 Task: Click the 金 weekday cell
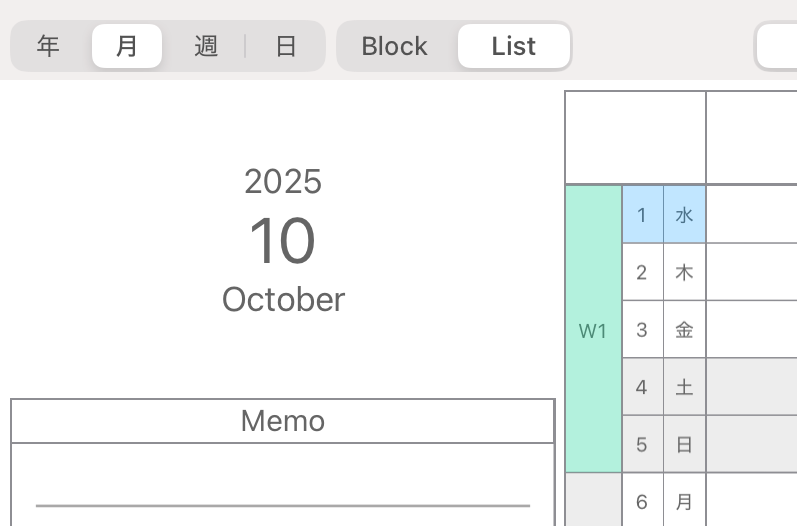pos(684,330)
